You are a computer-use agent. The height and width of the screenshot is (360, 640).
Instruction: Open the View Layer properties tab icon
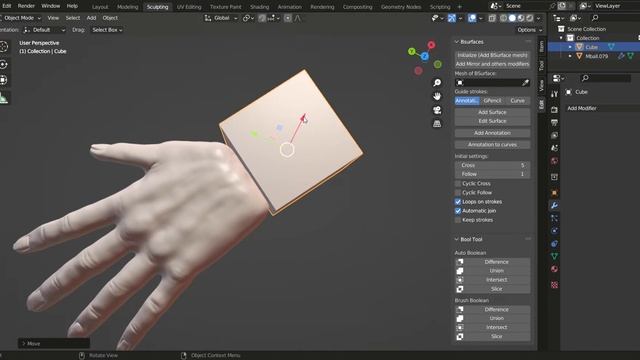tap(554, 135)
